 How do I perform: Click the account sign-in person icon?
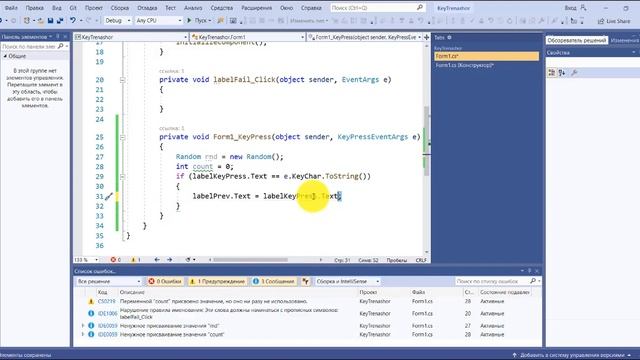584,8
